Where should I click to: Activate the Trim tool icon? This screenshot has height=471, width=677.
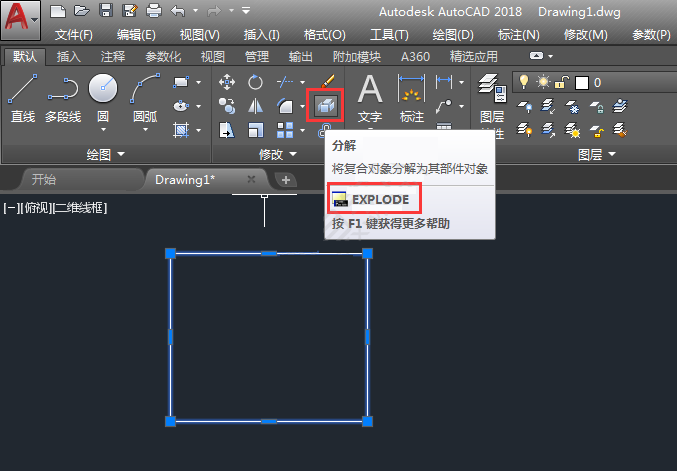pyautogui.click(x=285, y=82)
